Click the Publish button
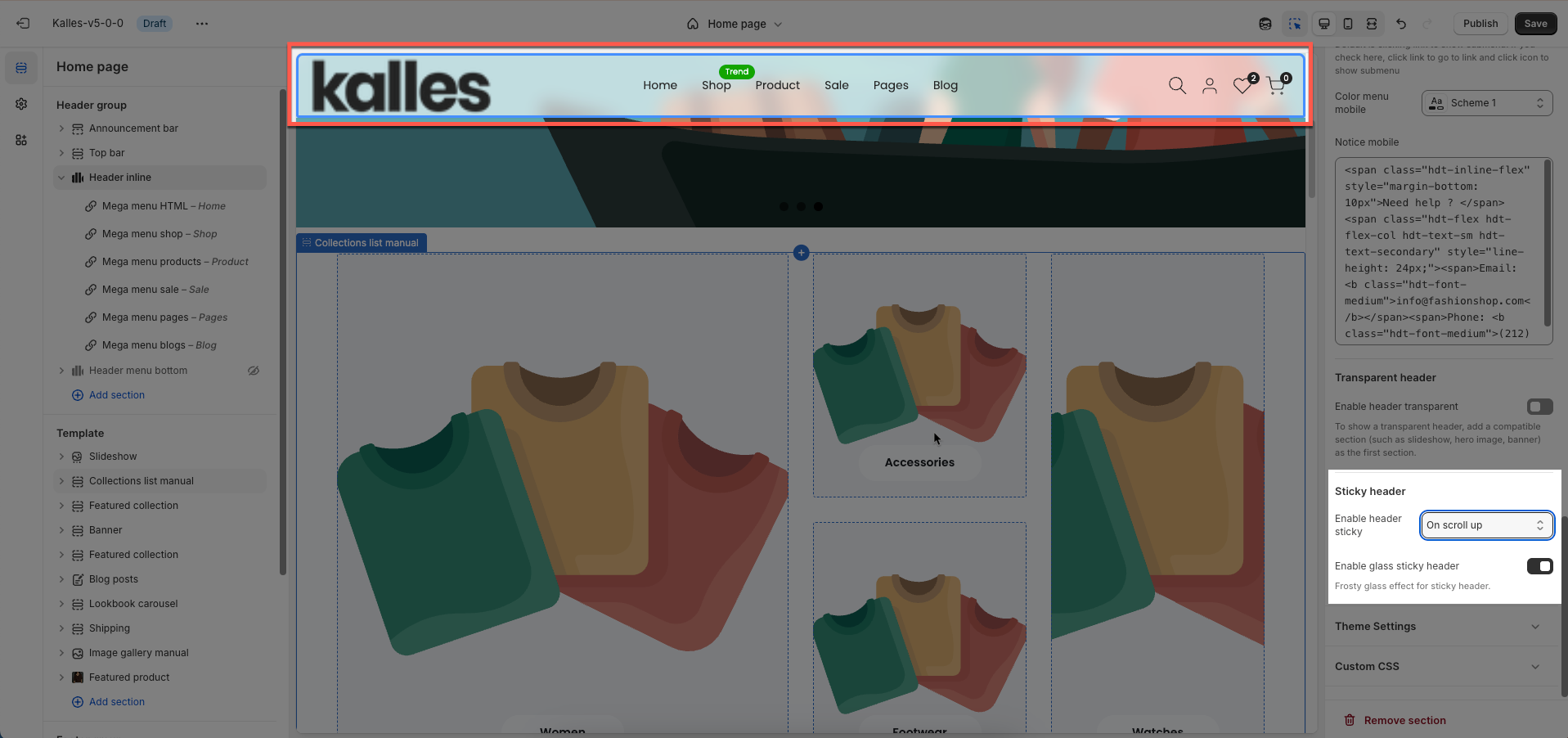Image resolution: width=1568 pixels, height=738 pixels. tap(1480, 24)
